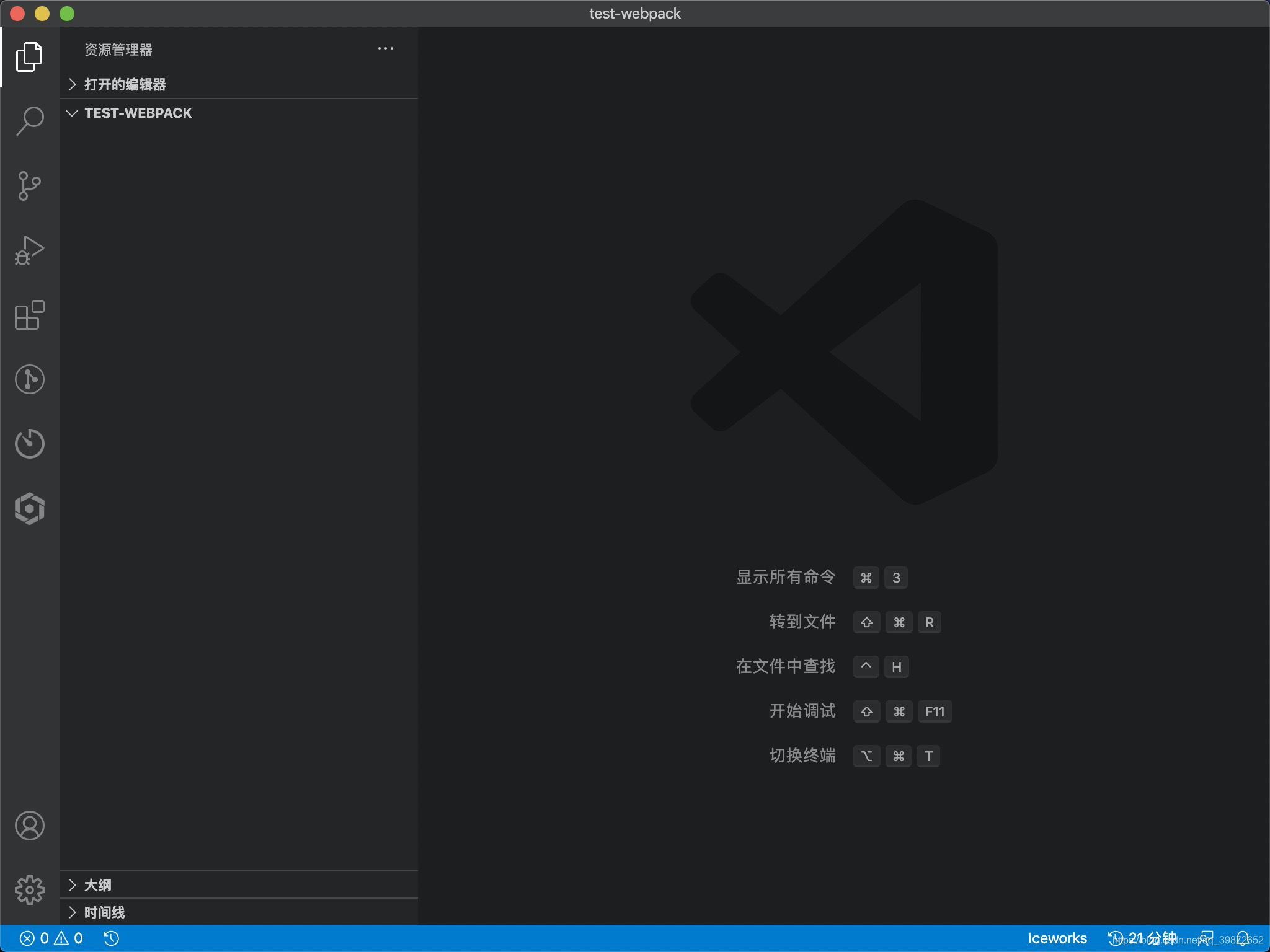
Task: Collapse the TEST-WEBPACK folder section
Action: [x=239, y=113]
